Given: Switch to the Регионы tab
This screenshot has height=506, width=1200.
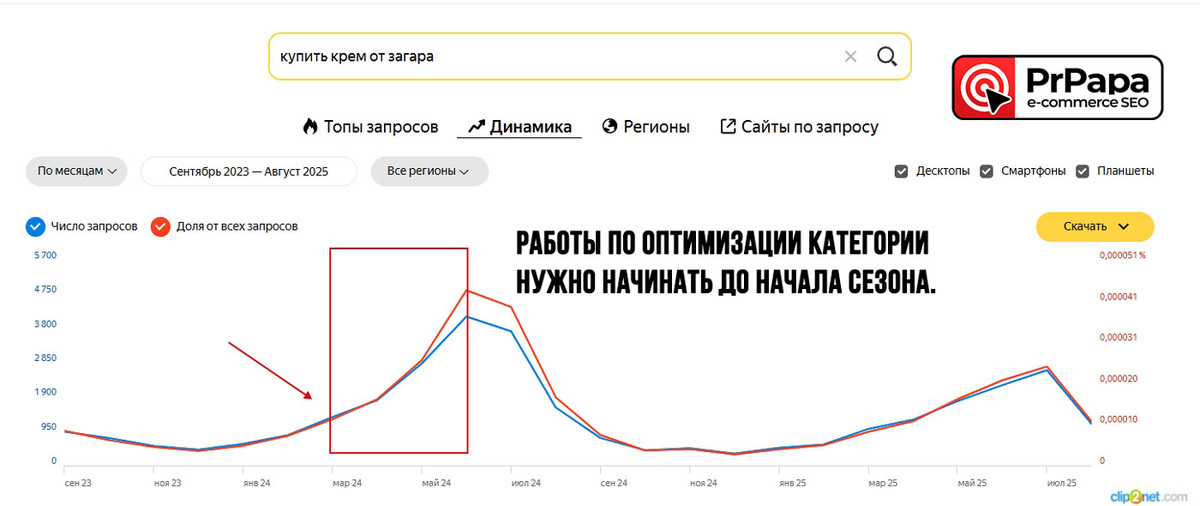Looking at the screenshot, I should coord(646,126).
